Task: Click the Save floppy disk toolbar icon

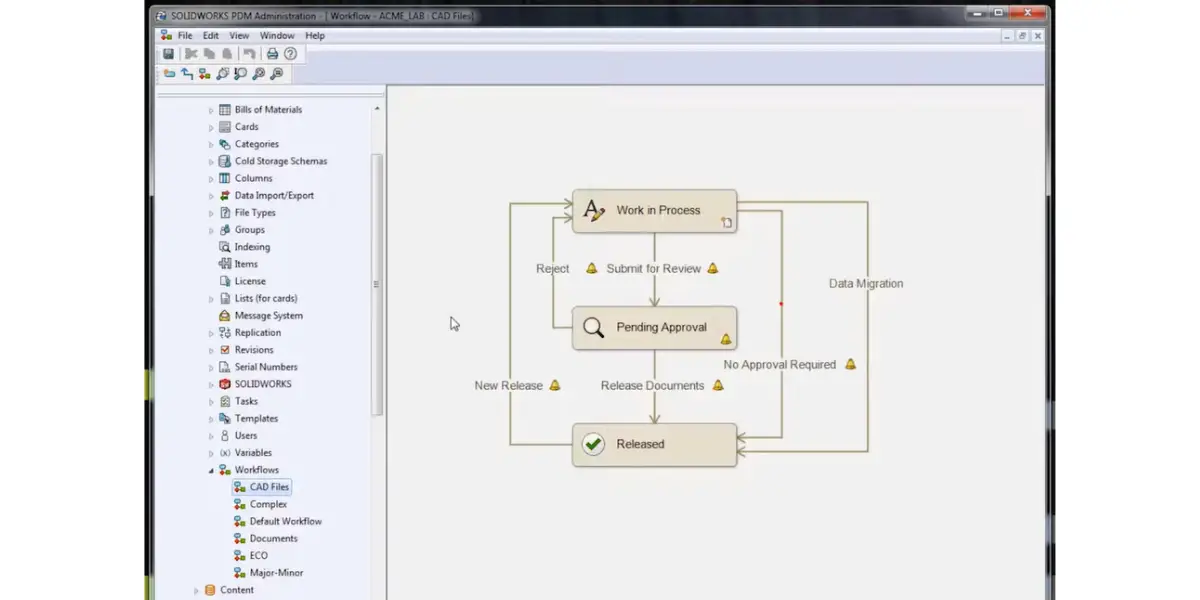Action: [169, 54]
